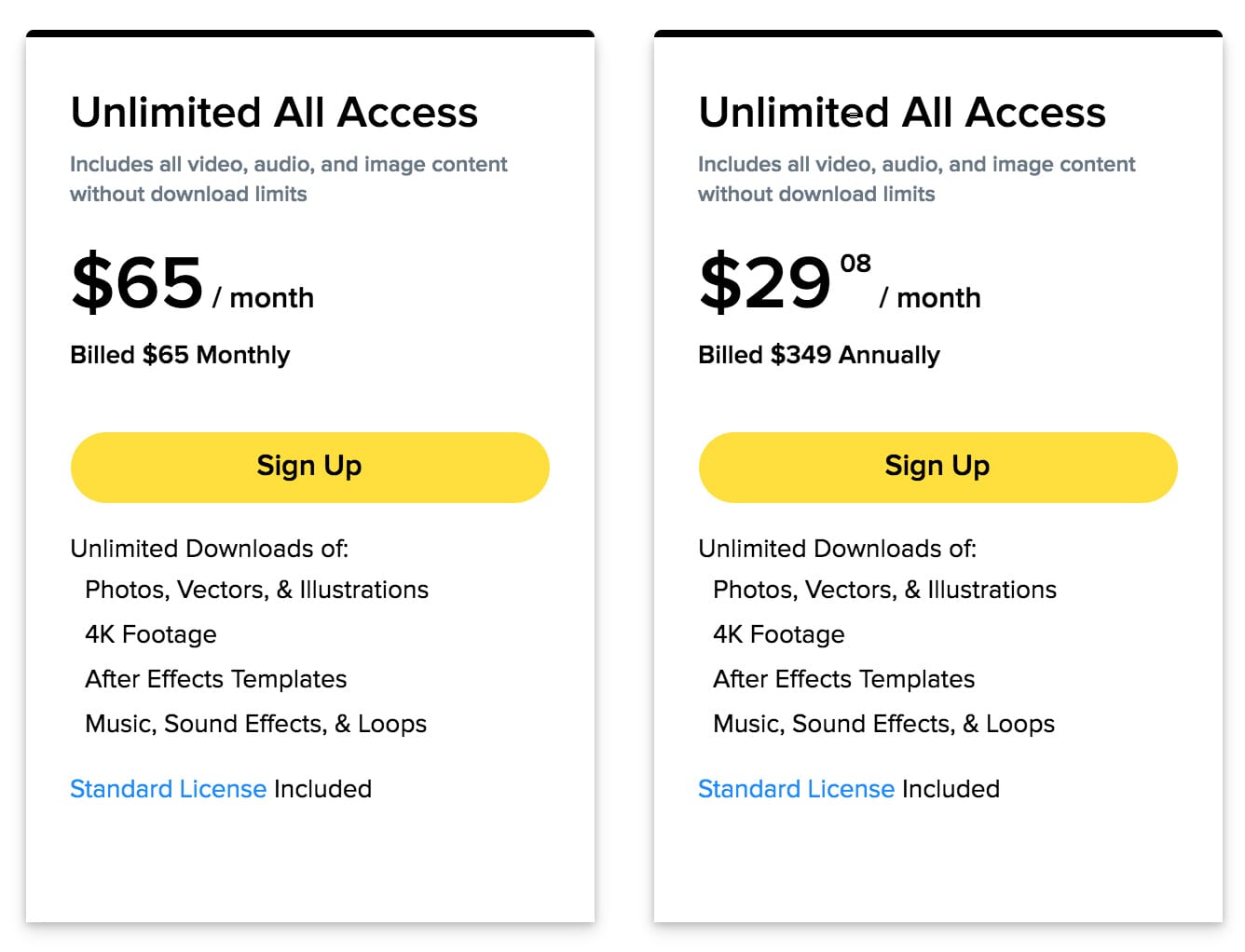Image resolution: width=1245 pixels, height=952 pixels.
Task: Select the $29.08 per month price
Action: (x=840, y=282)
